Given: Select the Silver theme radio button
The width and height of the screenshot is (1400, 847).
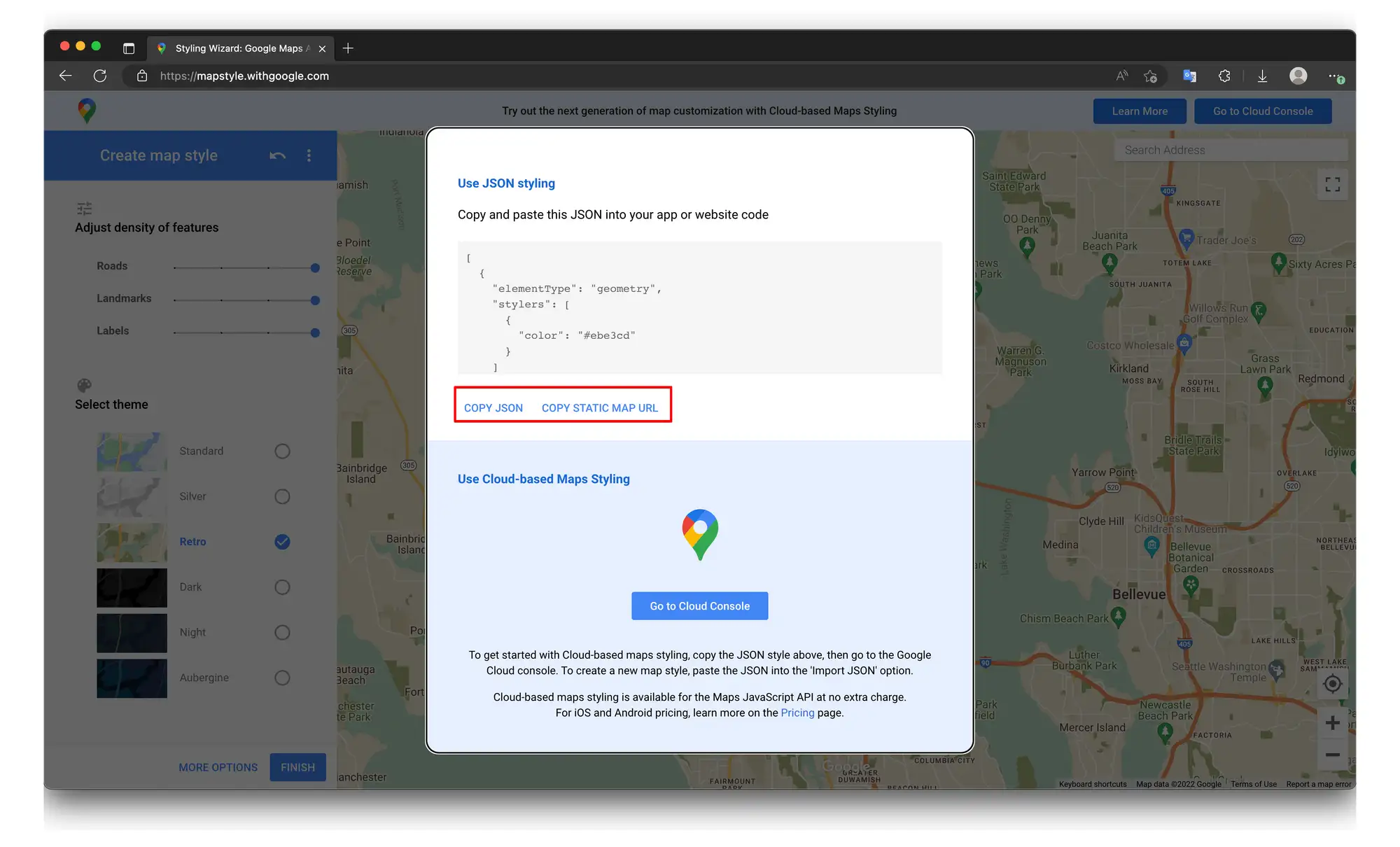Looking at the screenshot, I should [x=282, y=496].
